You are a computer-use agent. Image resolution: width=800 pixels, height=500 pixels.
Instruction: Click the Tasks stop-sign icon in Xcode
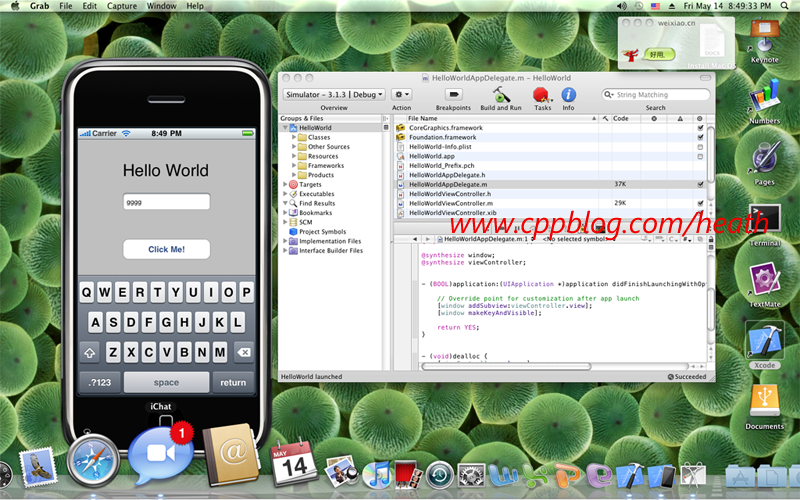click(541, 95)
